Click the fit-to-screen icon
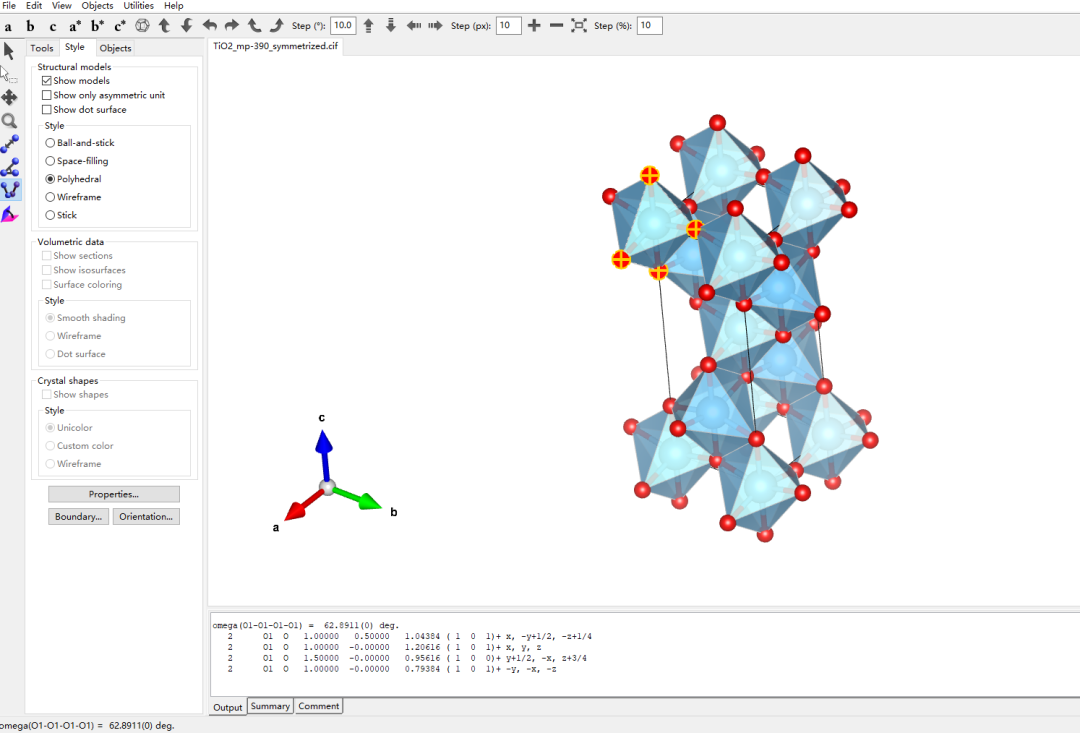Image resolution: width=1080 pixels, height=733 pixels. (x=579, y=25)
